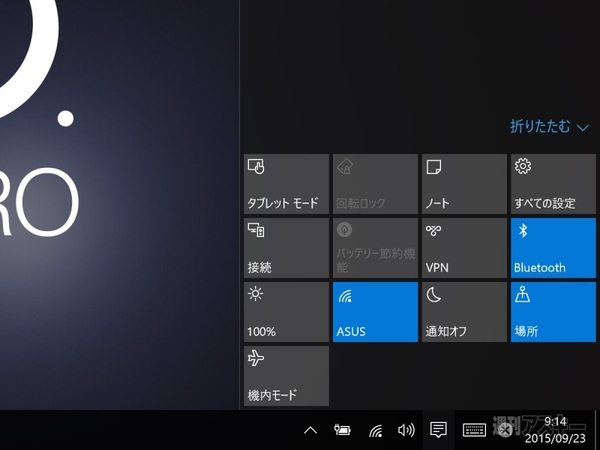Click バッテリー節約機能 tile

375,248
